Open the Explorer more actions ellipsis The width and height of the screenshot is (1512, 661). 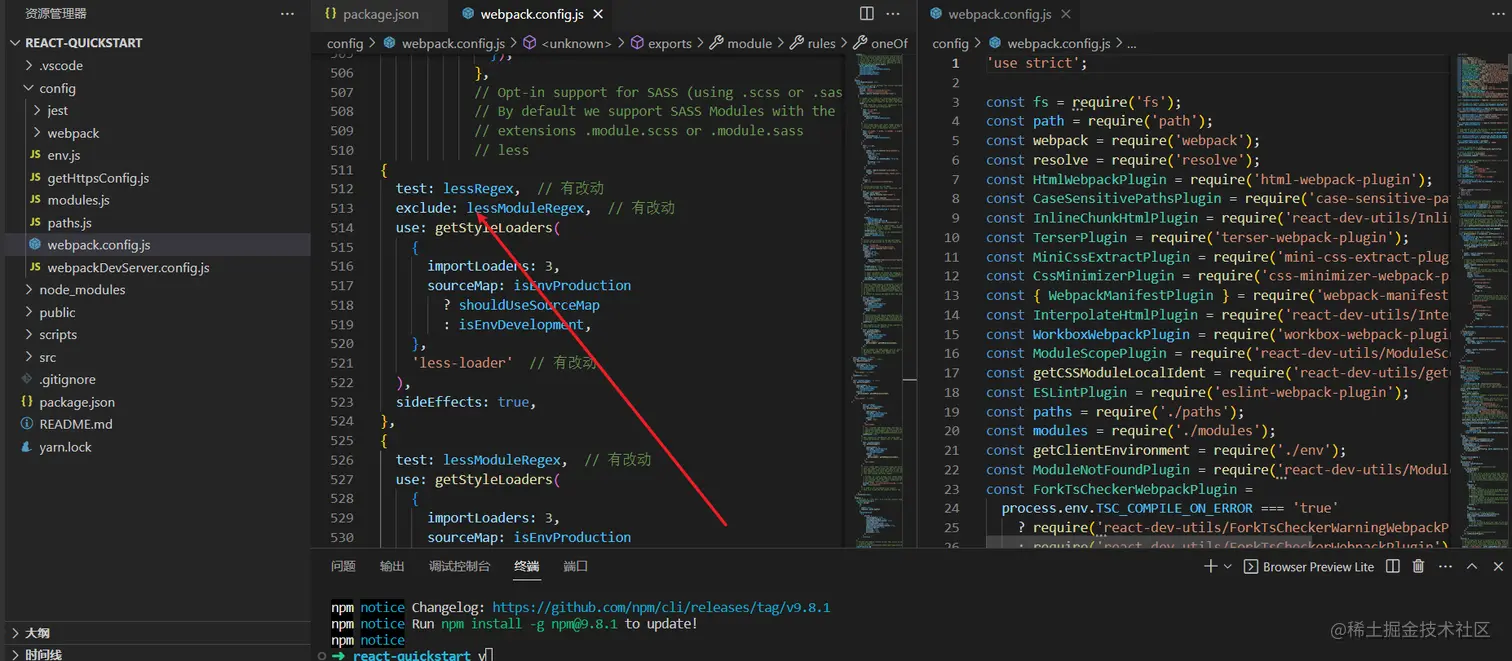click(288, 14)
